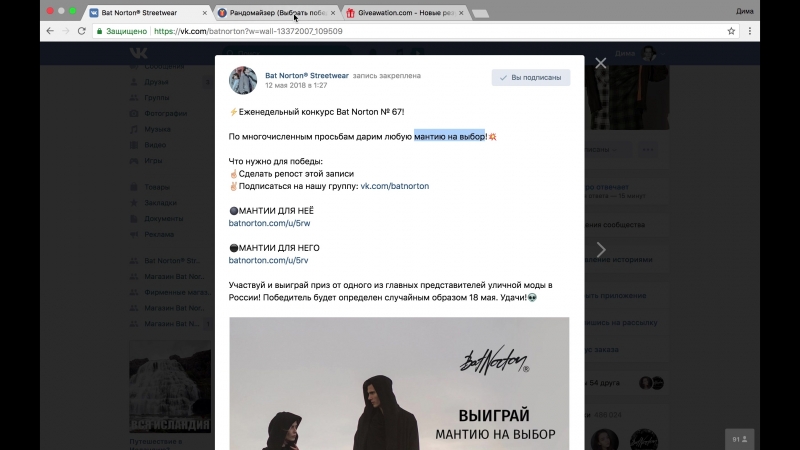The width and height of the screenshot is (800, 450).
Task: Click the Bat Norton® Streetwear author name
Action: coord(307,76)
